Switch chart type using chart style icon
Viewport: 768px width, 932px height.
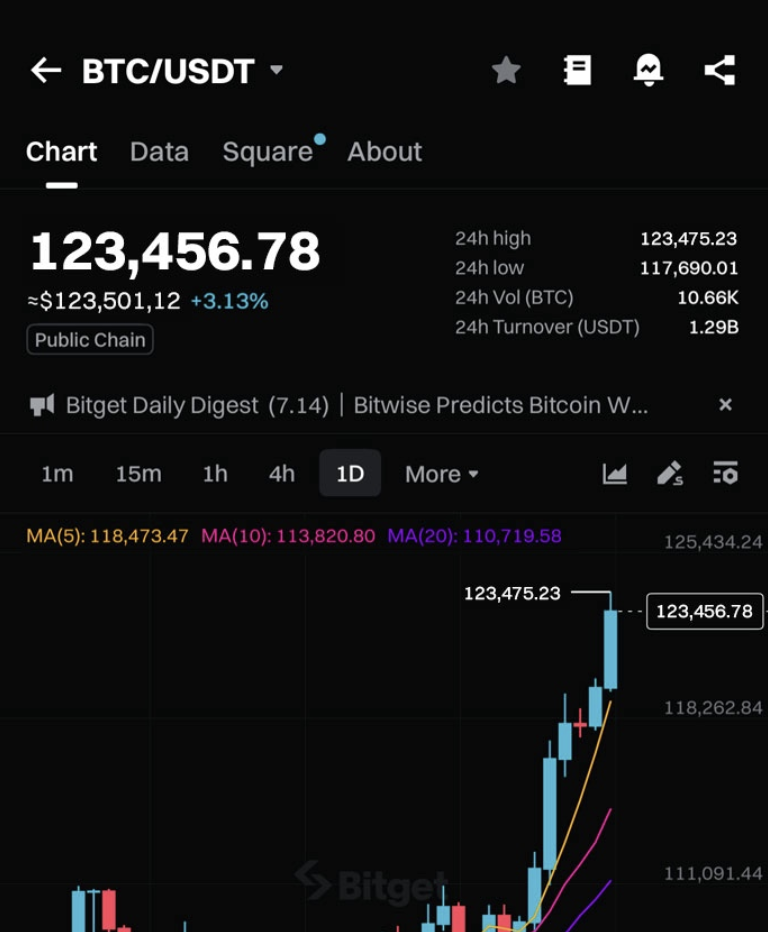[x=614, y=473]
